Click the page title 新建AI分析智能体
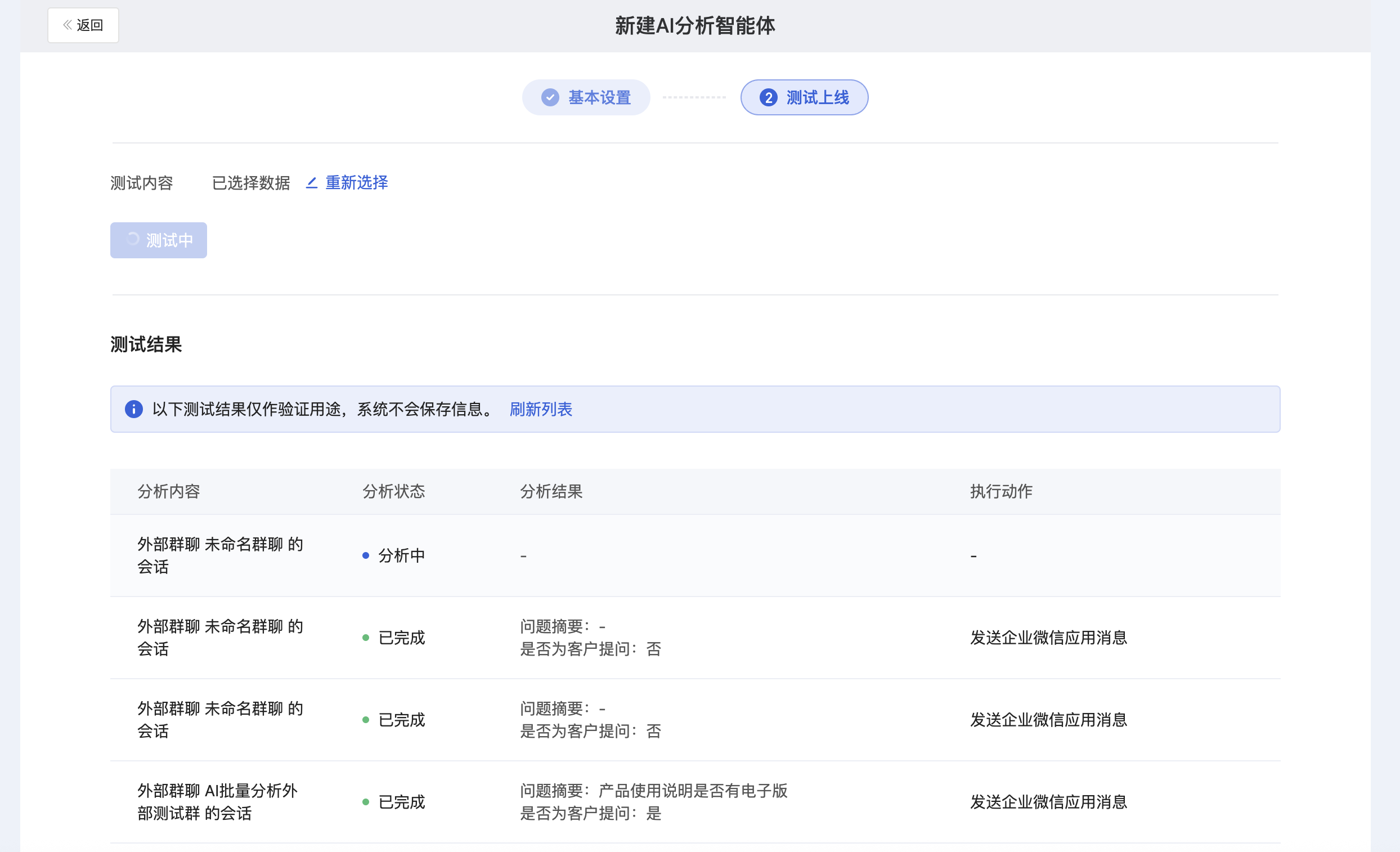 [695, 25]
